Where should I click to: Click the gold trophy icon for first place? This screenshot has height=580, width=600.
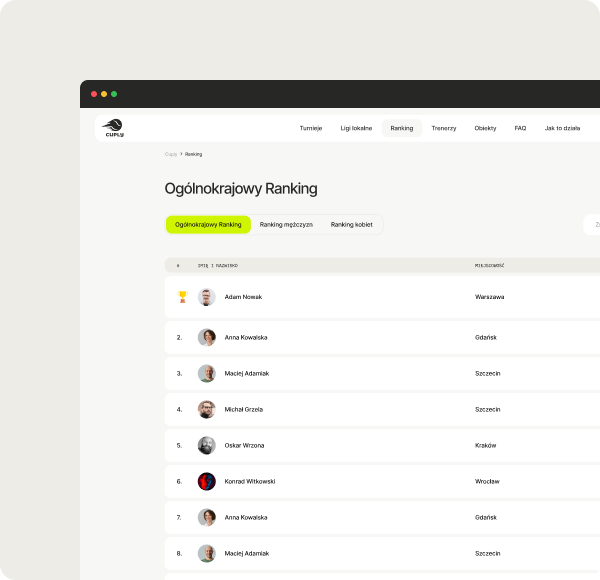[x=182, y=297]
